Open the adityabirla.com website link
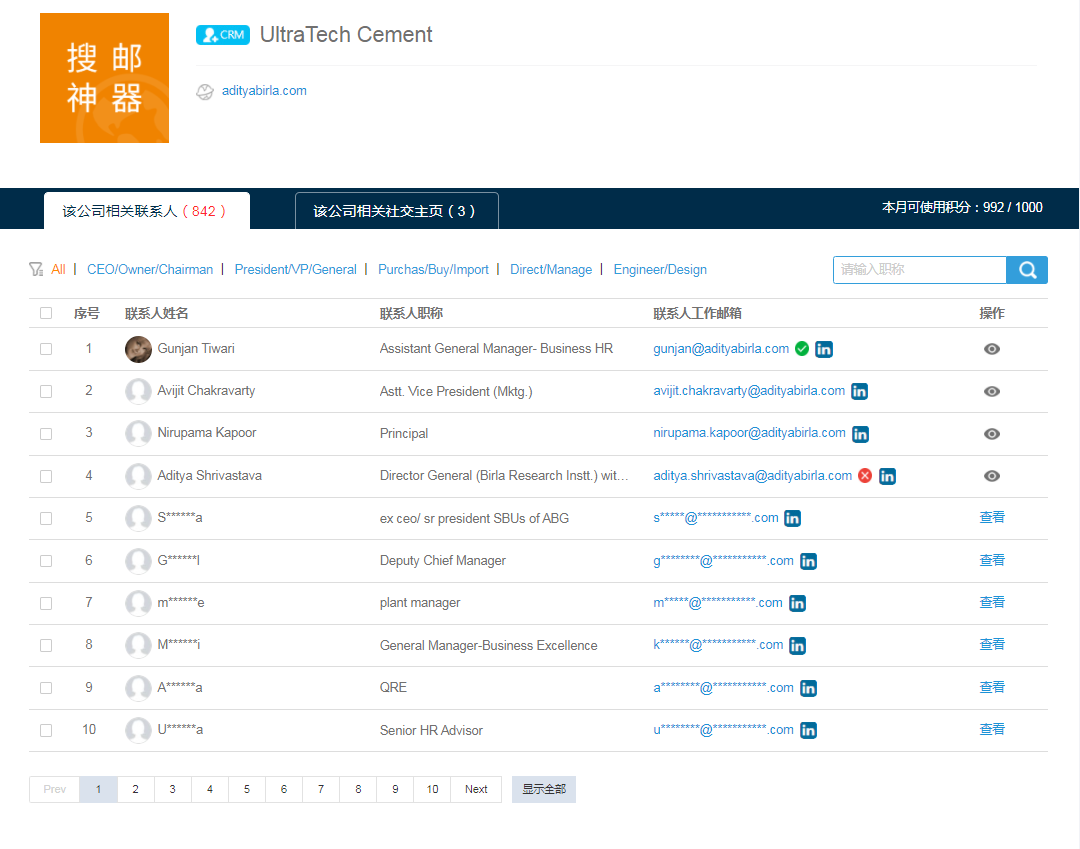Image resolution: width=1080 pixels, height=849 pixels. click(264, 91)
